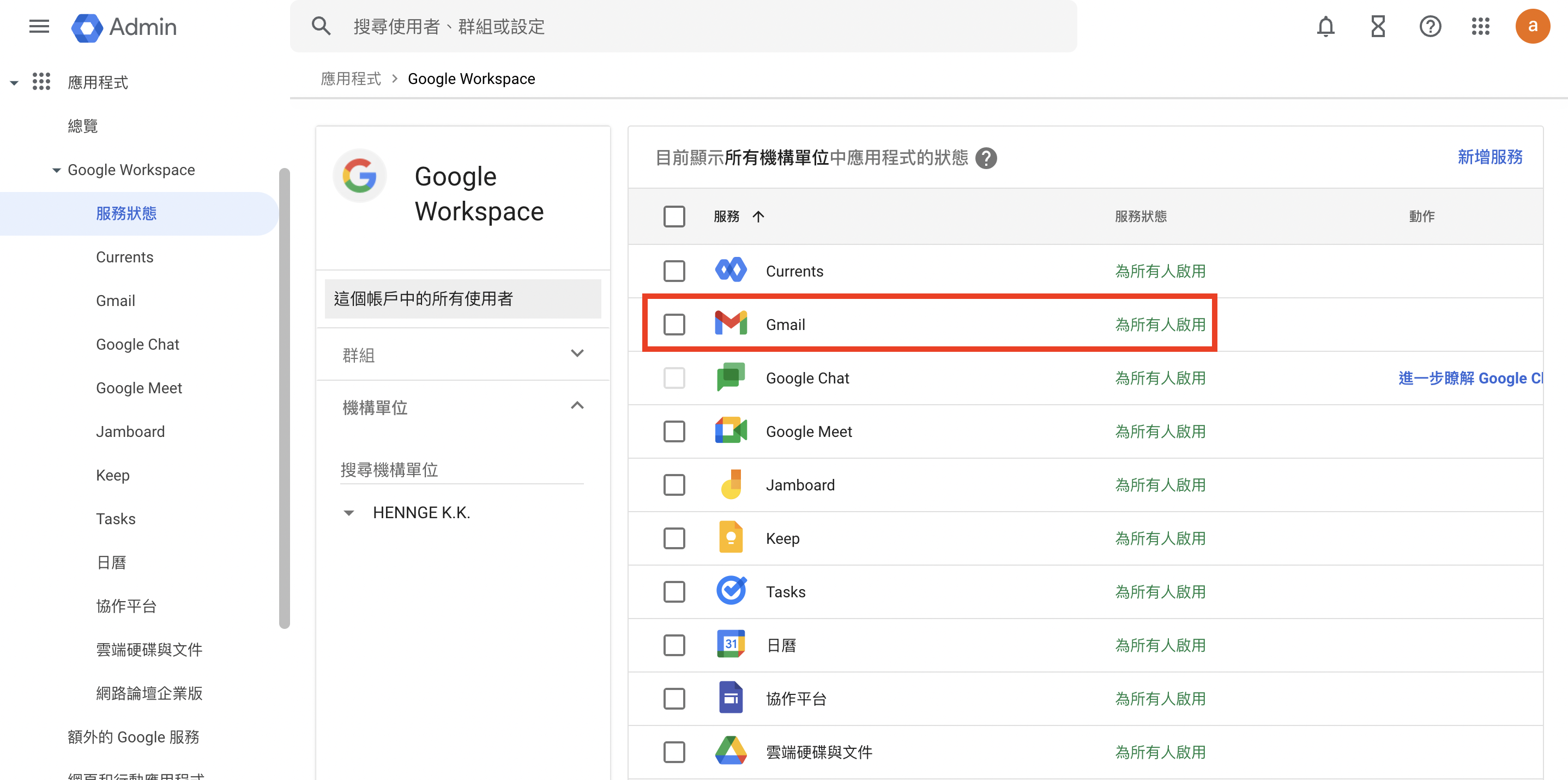Image resolution: width=1568 pixels, height=780 pixels.
Task: Open the tasks hourglass icon
Action: (x=1378, y=26)
